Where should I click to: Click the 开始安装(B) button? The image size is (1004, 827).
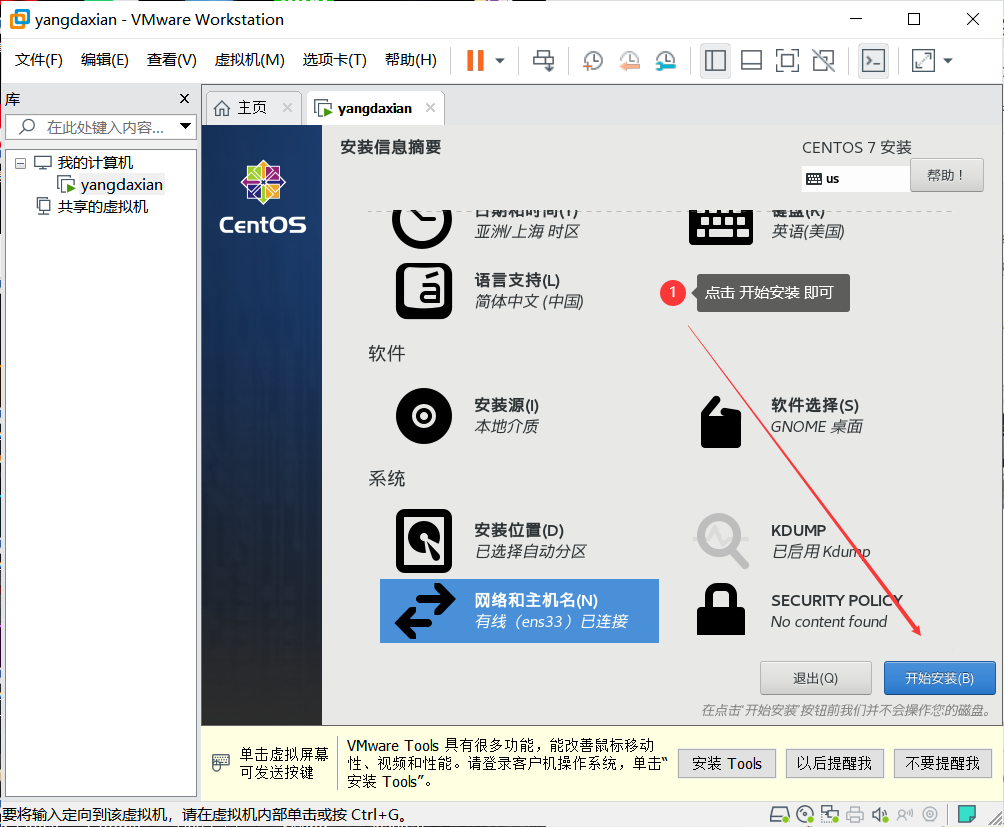tap(939, 678)
